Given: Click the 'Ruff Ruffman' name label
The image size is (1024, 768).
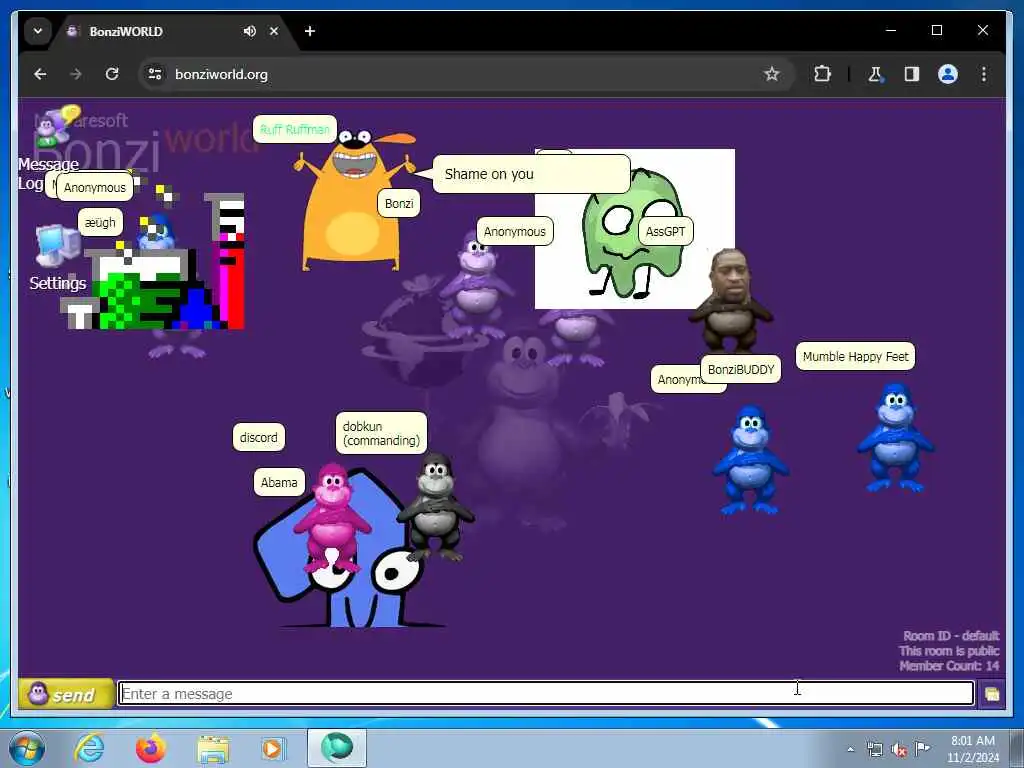Looking at the screenshot, I should [295, 129].
